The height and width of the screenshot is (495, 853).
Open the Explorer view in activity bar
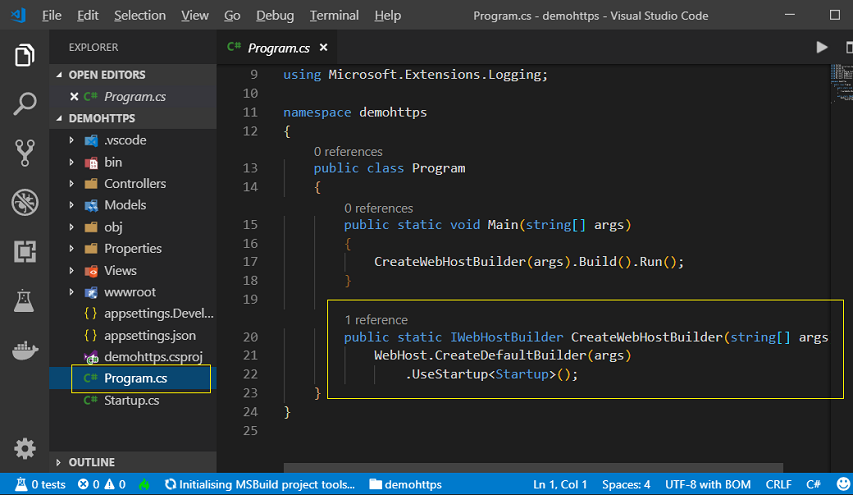pos(24,55)
